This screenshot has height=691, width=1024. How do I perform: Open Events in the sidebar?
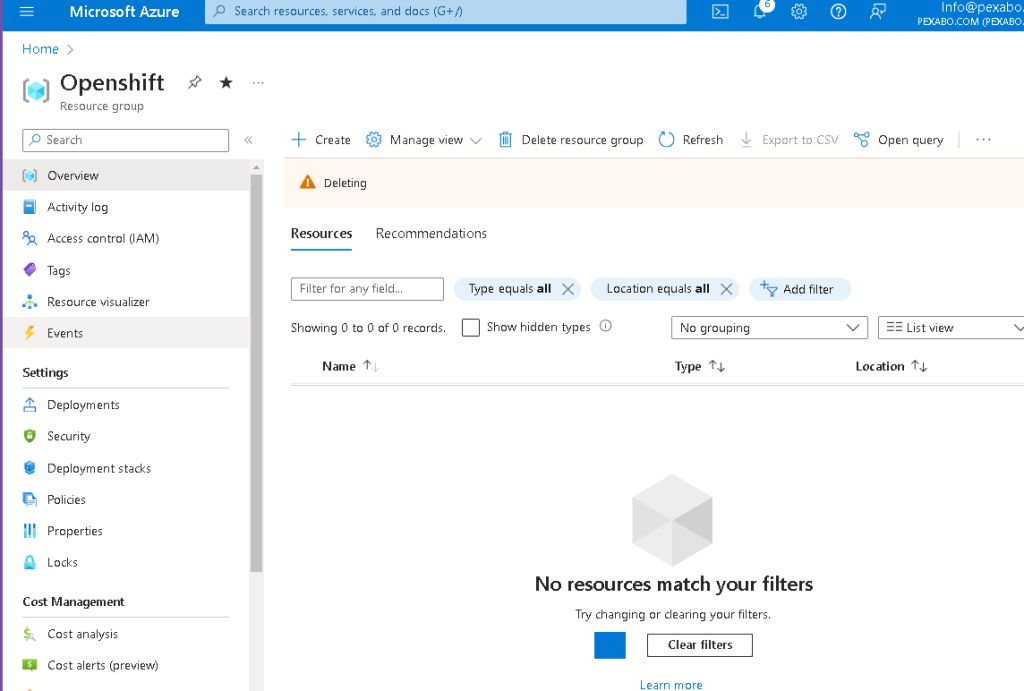click(126, 333)
